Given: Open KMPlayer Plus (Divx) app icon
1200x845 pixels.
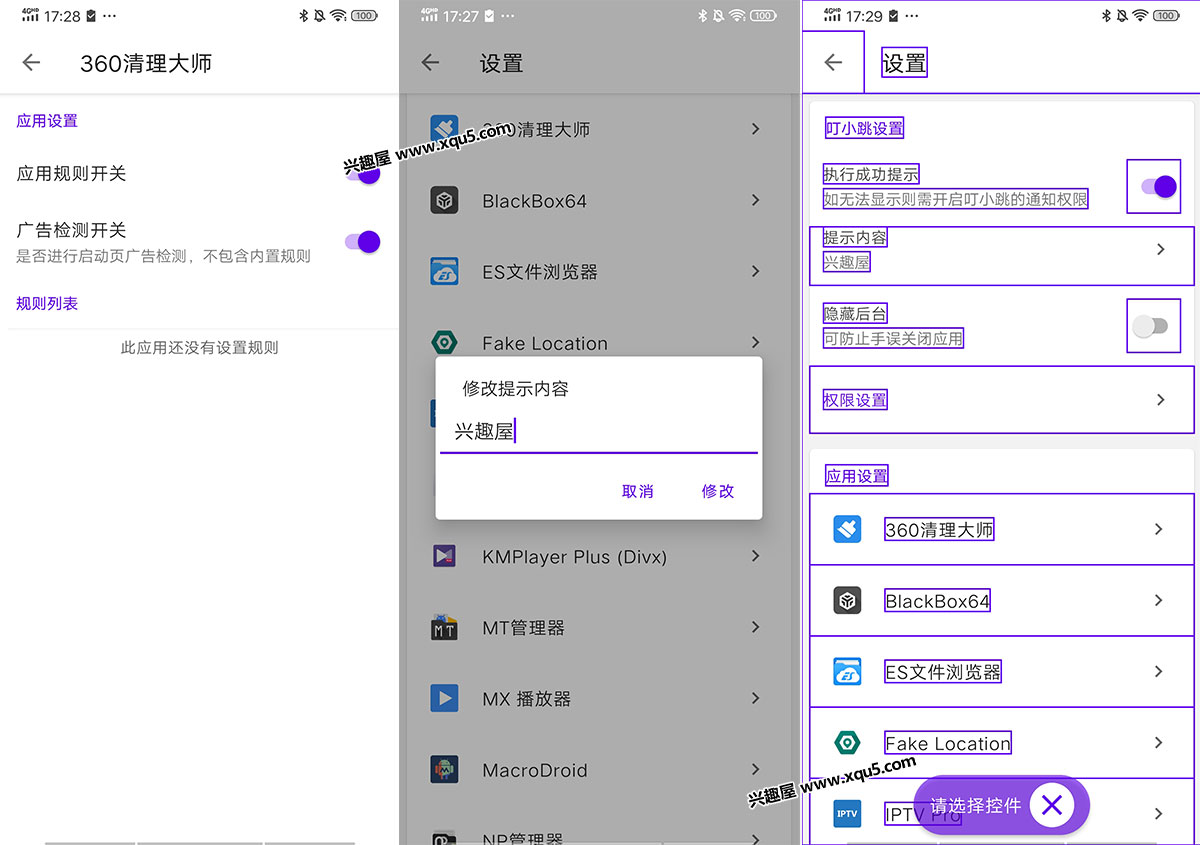Looking at the screenshot, I should [x=444, y=556].
